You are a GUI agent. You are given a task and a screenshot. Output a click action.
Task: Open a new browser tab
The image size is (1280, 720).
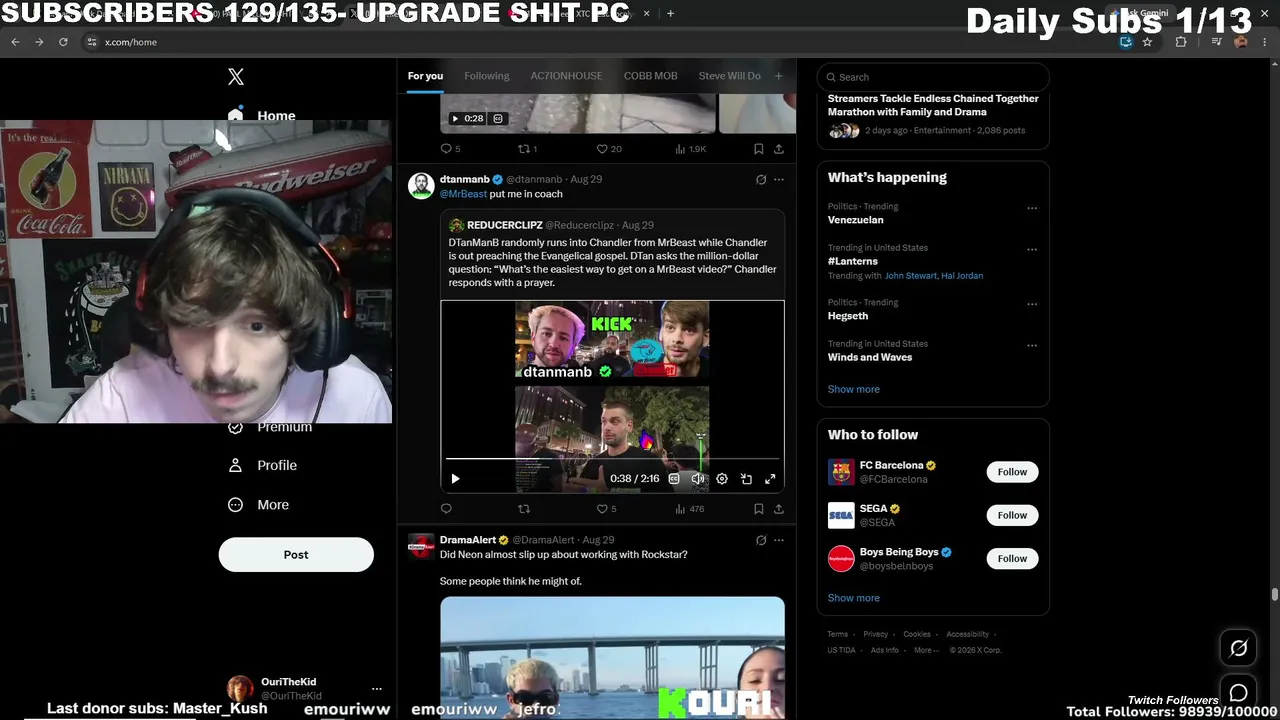[x=670, y=14]
